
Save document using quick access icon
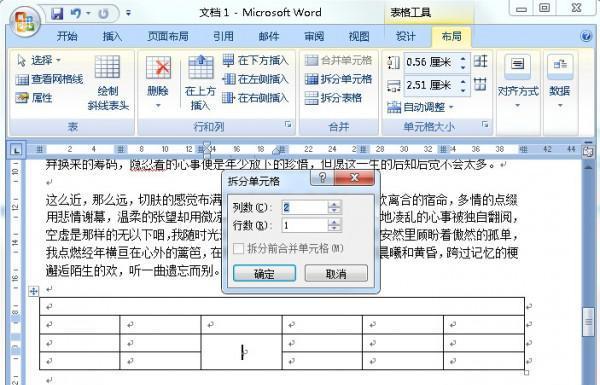pyautogui.click(x=57, y=14)
